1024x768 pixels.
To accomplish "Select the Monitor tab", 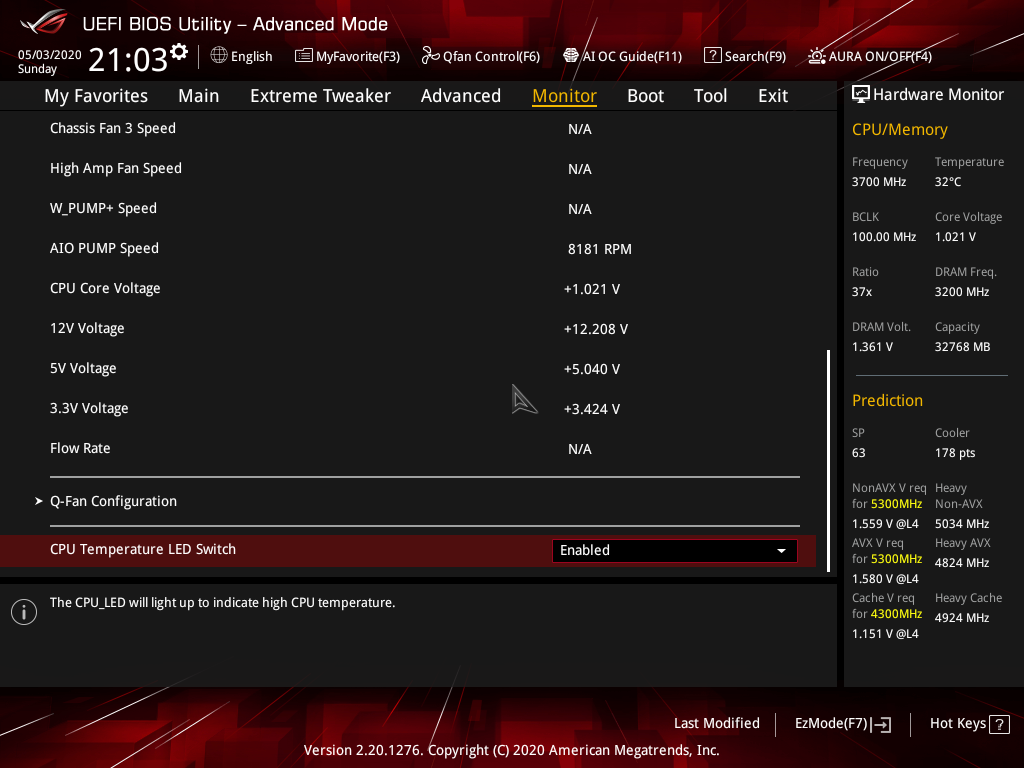I will point(564,96).
